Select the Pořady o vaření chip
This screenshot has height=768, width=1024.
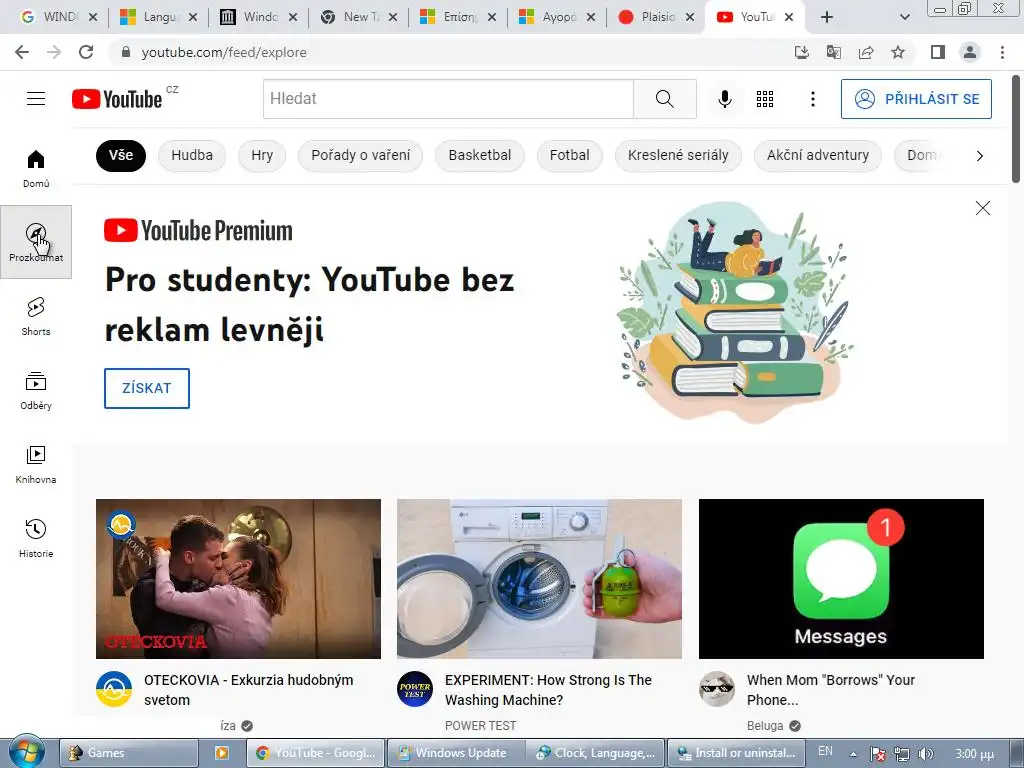tap(360, 155)
